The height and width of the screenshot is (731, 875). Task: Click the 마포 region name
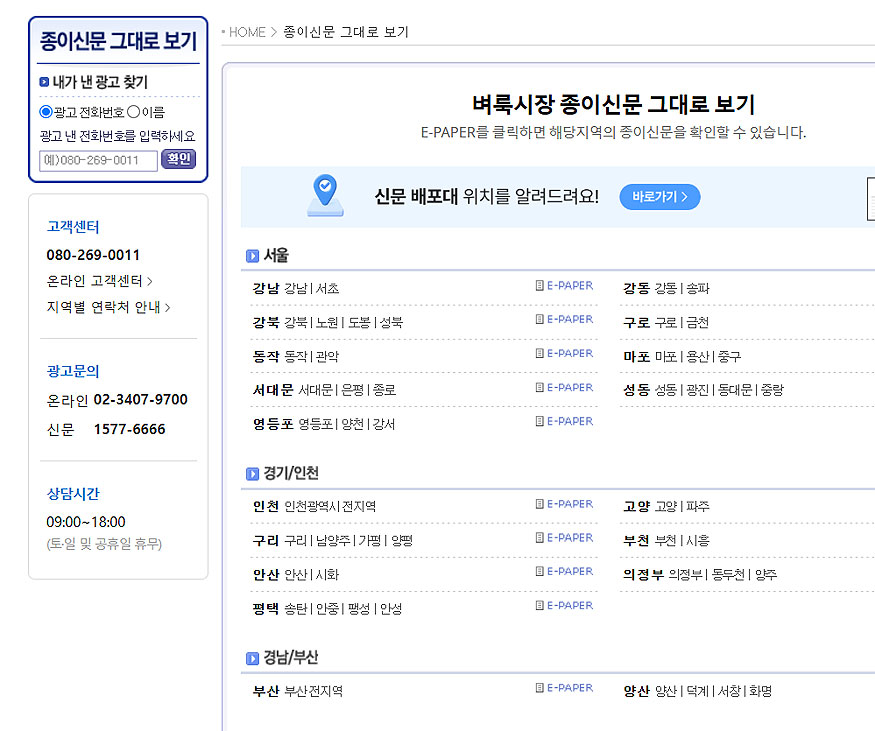(637, 356)
